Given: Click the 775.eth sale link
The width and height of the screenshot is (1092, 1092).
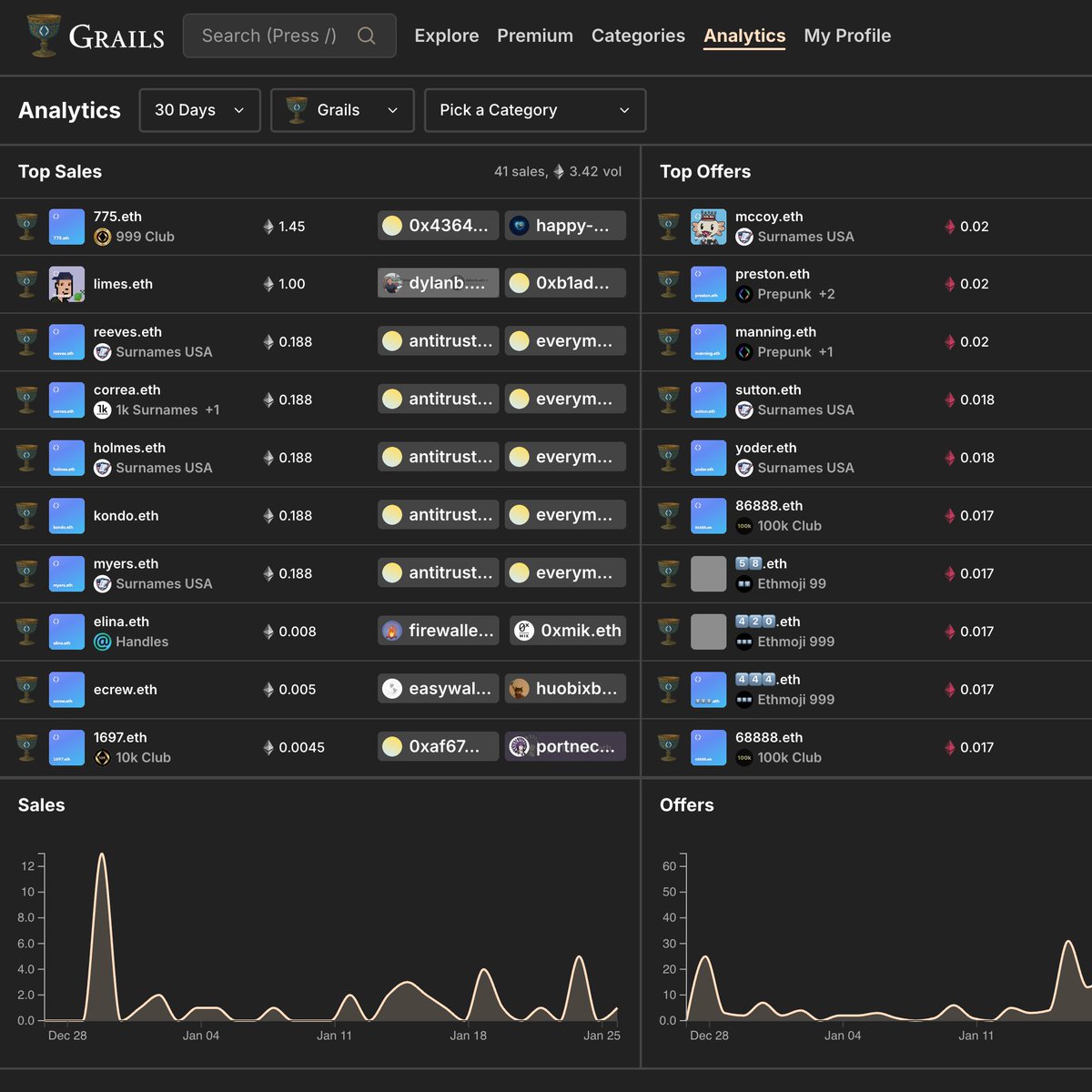Looking at the screenshot, I should tap(116, 217).
